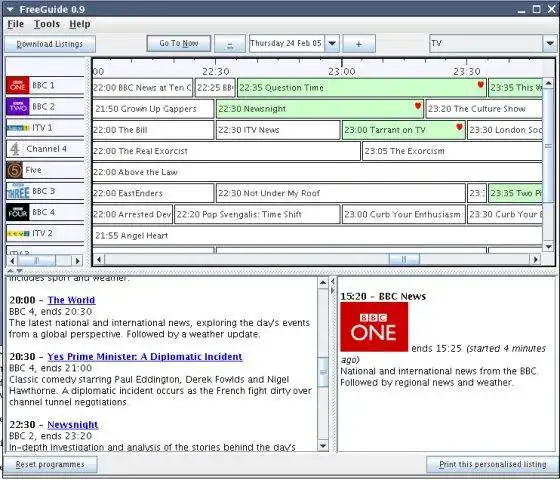Screen dimensions: 560x480
Task: Open the window menu triangle in title bar
Action: point(10,10)
